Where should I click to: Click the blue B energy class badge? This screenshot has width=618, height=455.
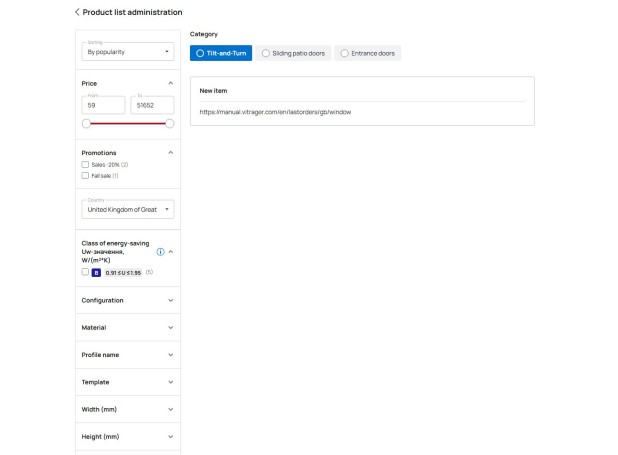[x=96, y=272]
